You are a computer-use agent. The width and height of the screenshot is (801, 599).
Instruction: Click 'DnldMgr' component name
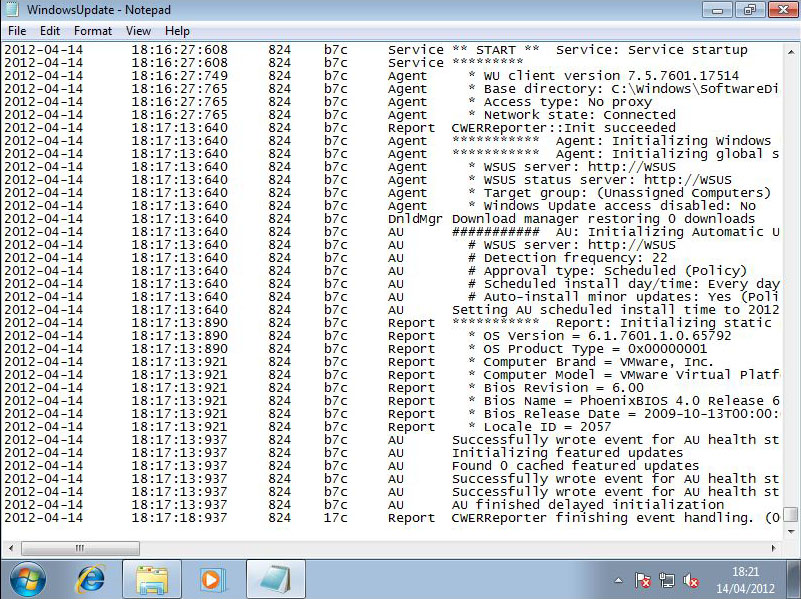coord(415,219)
